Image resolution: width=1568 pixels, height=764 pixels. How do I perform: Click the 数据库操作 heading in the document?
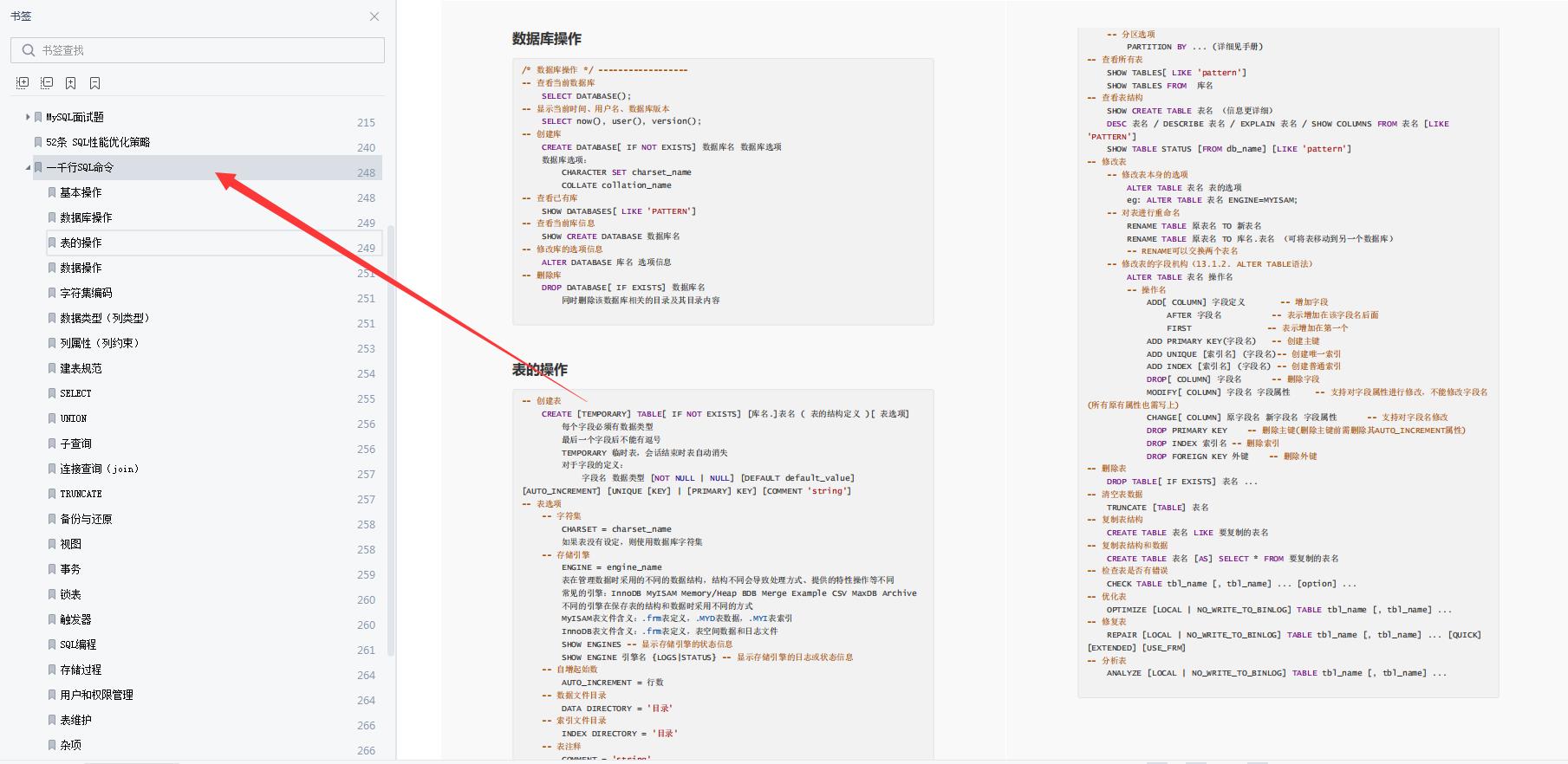point(546,39)
